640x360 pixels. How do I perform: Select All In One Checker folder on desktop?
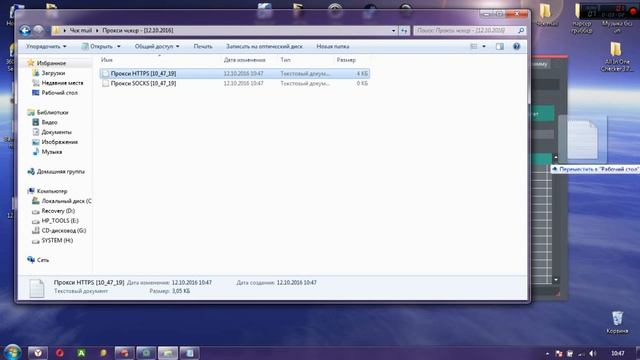pyautogui.click(x=616, y=57)
